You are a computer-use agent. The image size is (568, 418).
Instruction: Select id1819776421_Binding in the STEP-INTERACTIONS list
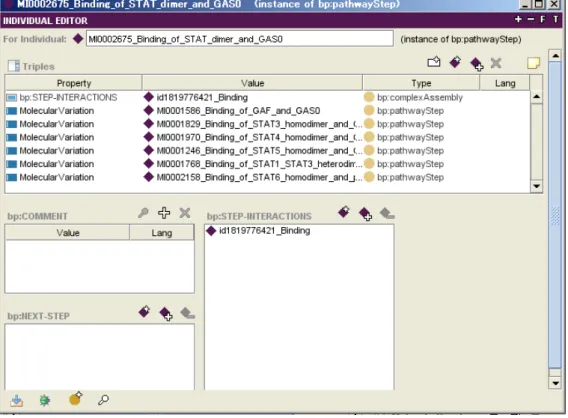(x=264, y=231)
